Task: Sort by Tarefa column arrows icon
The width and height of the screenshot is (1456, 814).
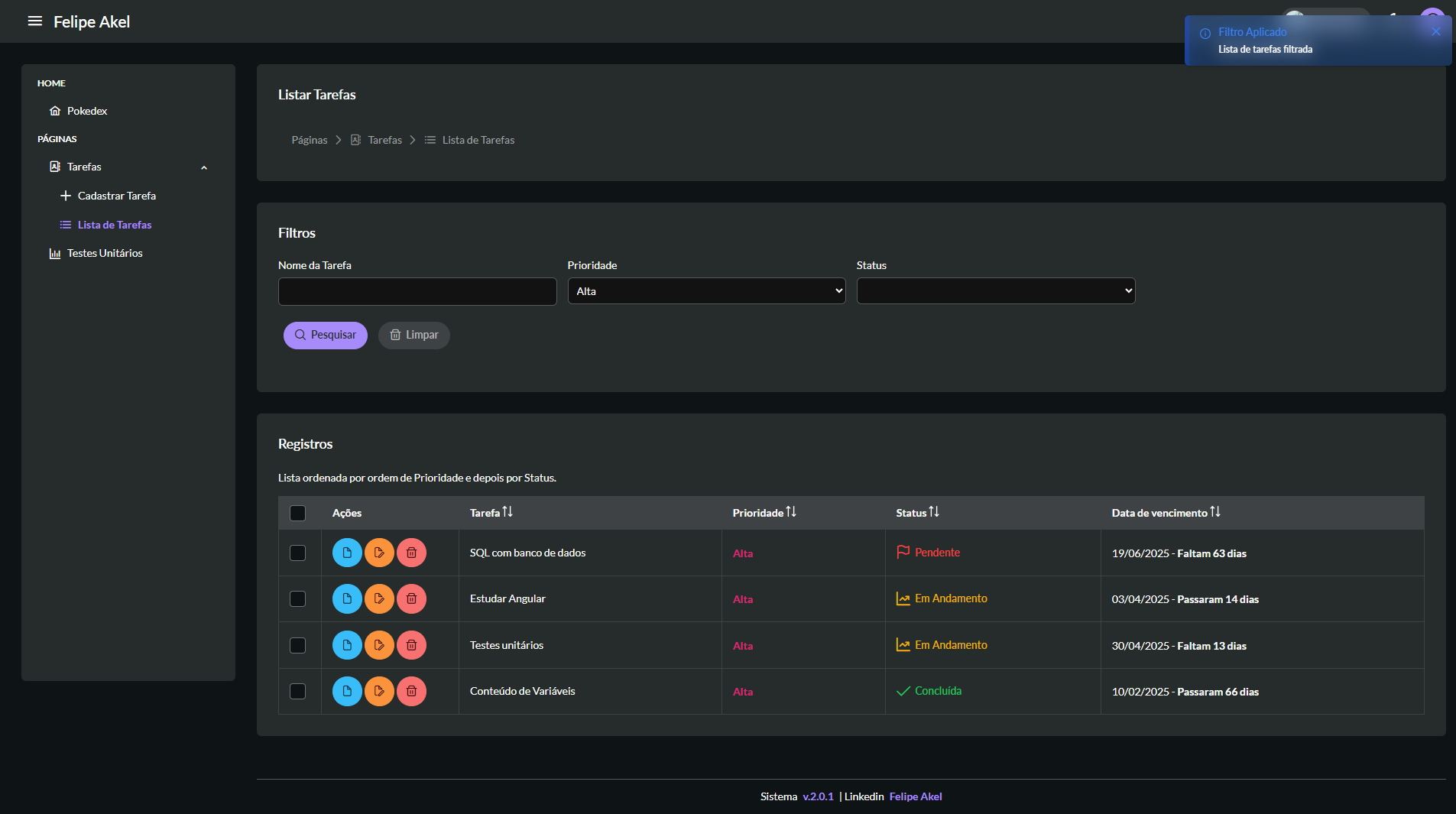Action: click(x=507, y=512)
